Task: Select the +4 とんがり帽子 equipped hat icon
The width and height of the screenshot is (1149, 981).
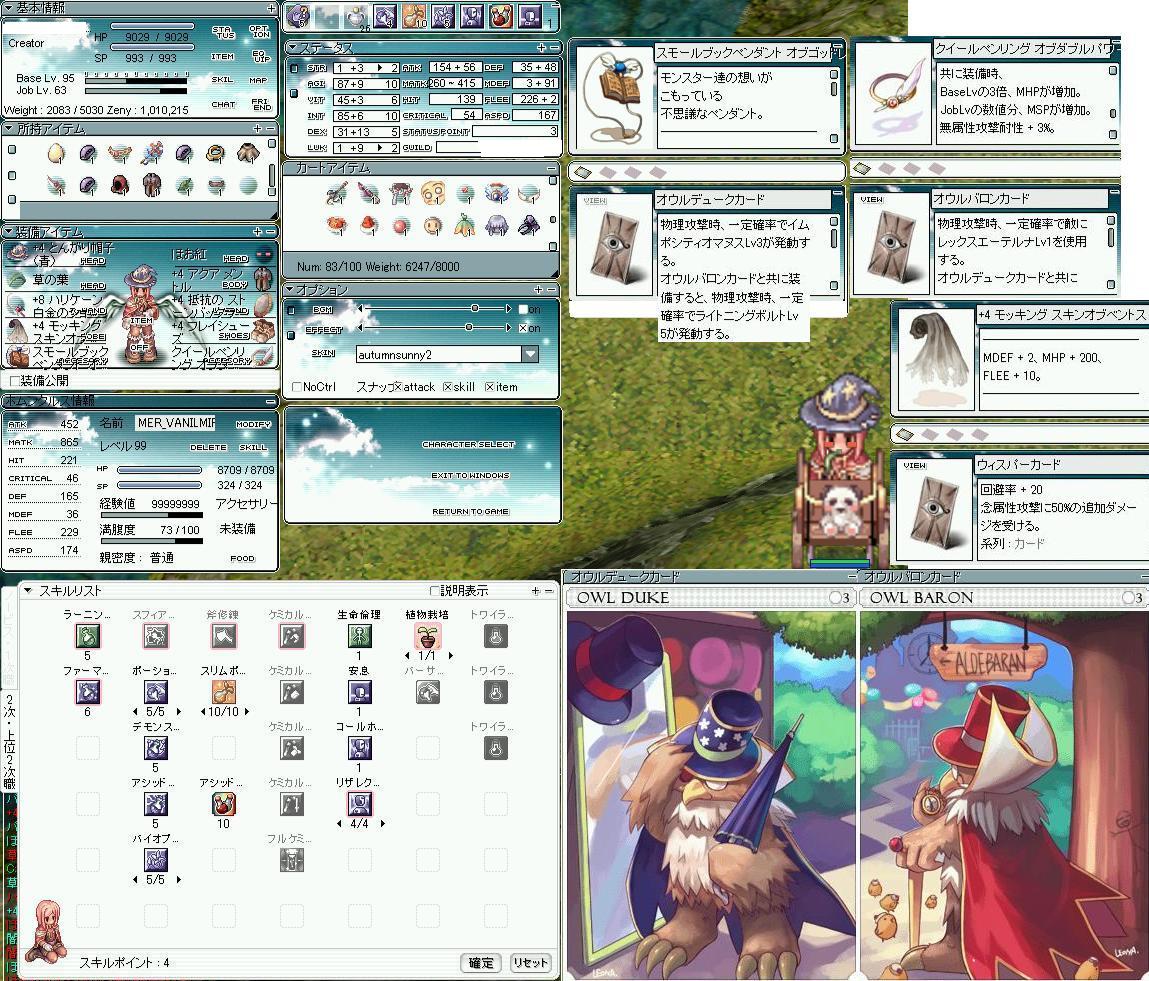Action: click(x=16, y=253)
